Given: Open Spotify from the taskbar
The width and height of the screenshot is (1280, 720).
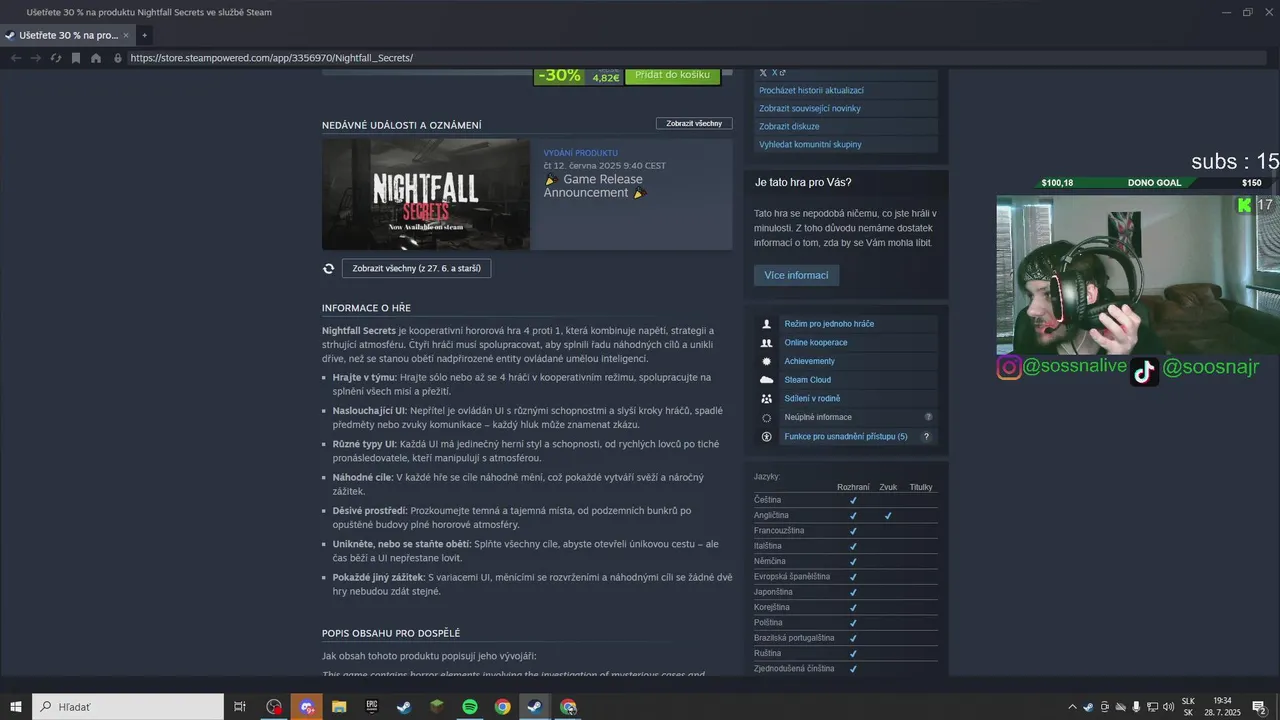Looking at the screenshot, I should click(x=469, y=707).
